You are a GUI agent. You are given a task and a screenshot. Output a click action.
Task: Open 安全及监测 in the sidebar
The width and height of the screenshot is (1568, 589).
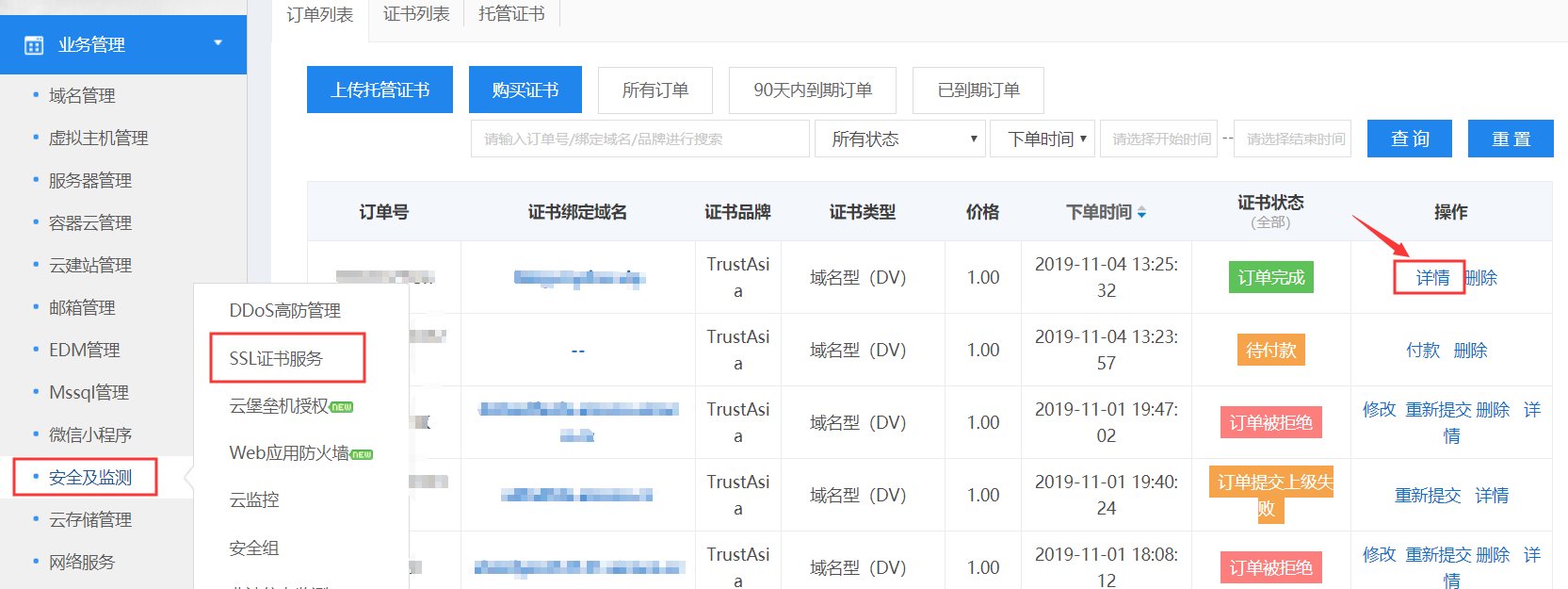coord(90,478)
